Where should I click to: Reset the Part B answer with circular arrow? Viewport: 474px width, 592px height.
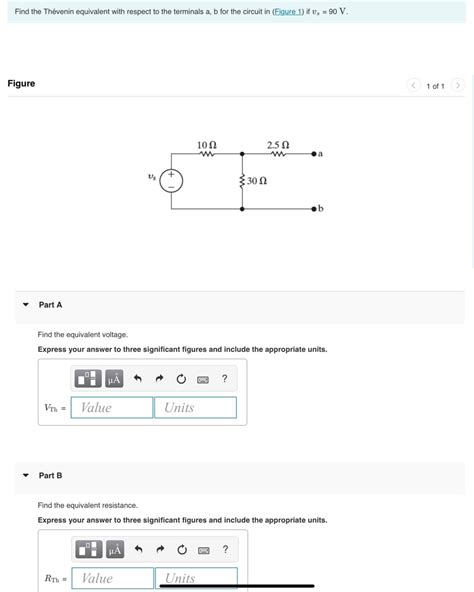pos(182,549)
